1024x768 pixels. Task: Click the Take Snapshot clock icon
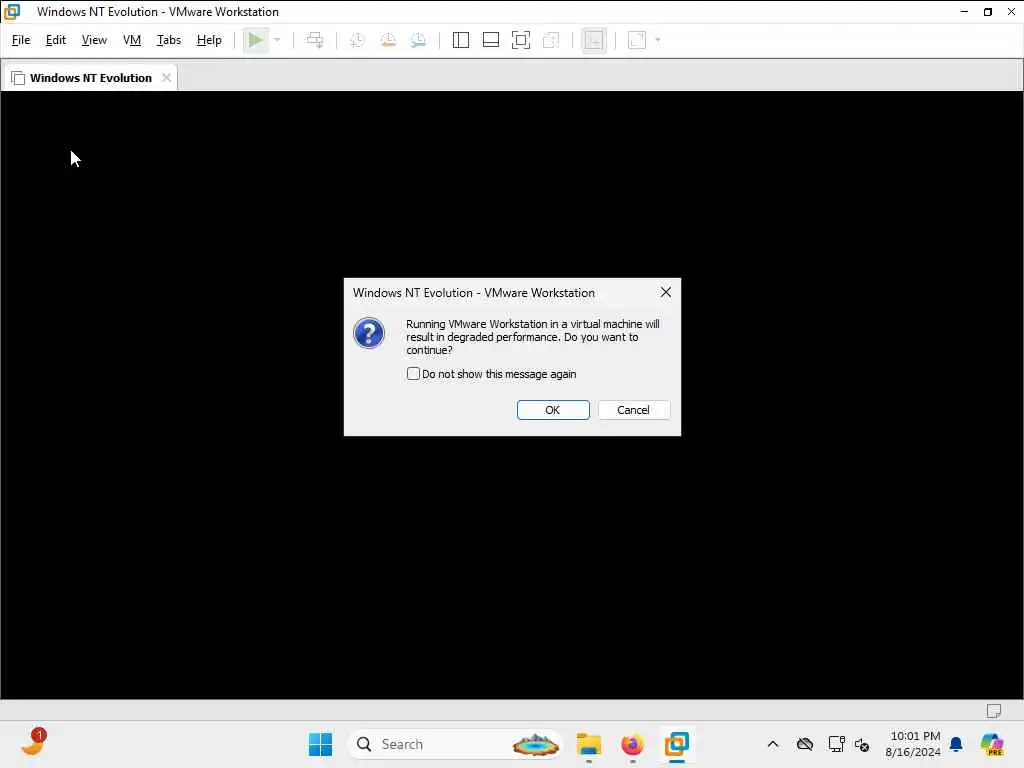pos(357,40)
